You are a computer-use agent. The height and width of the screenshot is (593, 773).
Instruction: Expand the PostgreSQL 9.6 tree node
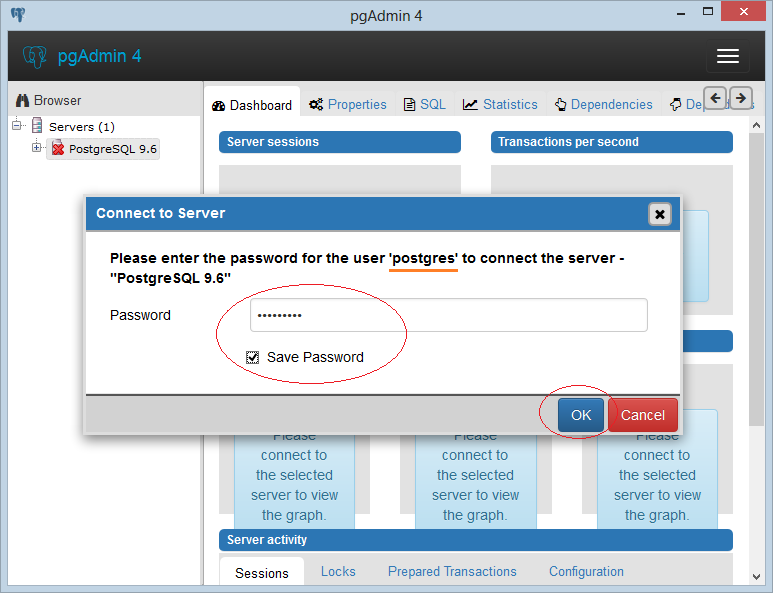coord(36,147)
